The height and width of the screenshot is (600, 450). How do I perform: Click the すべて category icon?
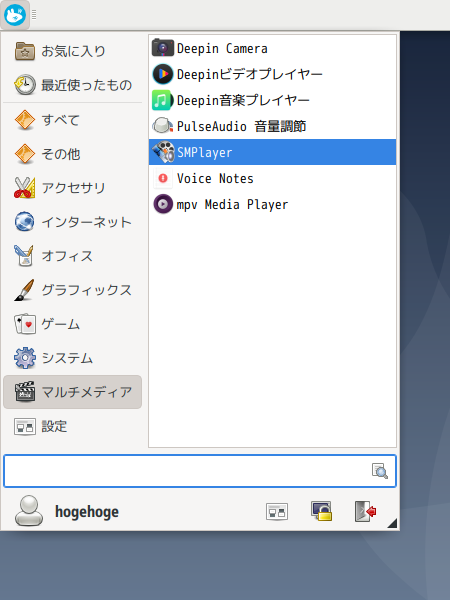tap(25, 120)
